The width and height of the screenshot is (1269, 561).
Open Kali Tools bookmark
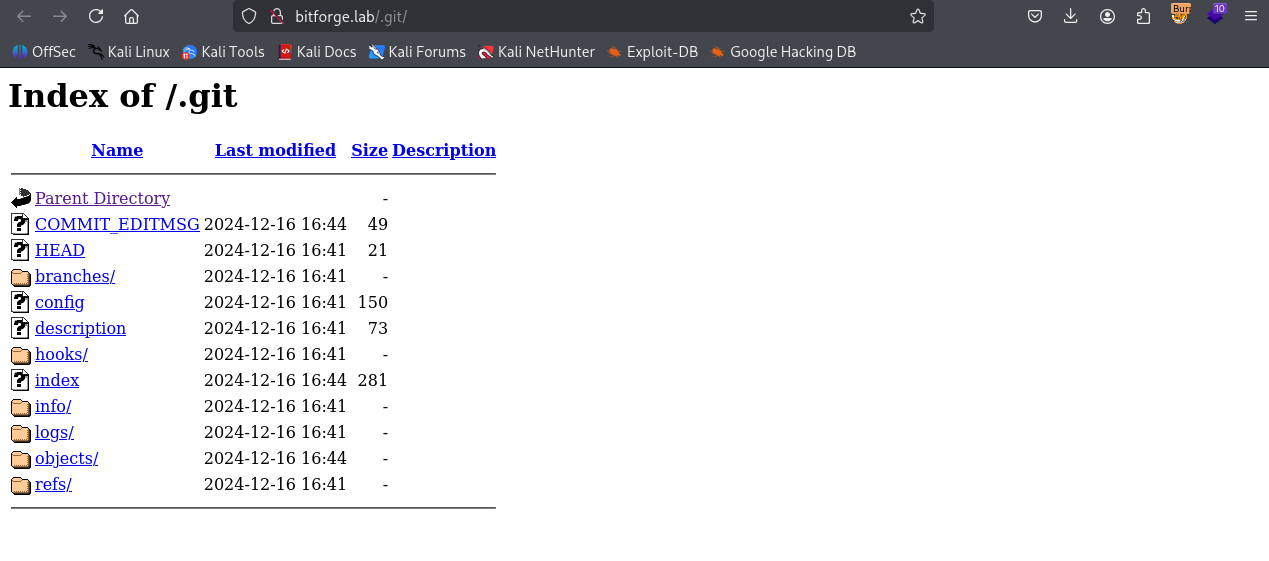tap(223, 52)
